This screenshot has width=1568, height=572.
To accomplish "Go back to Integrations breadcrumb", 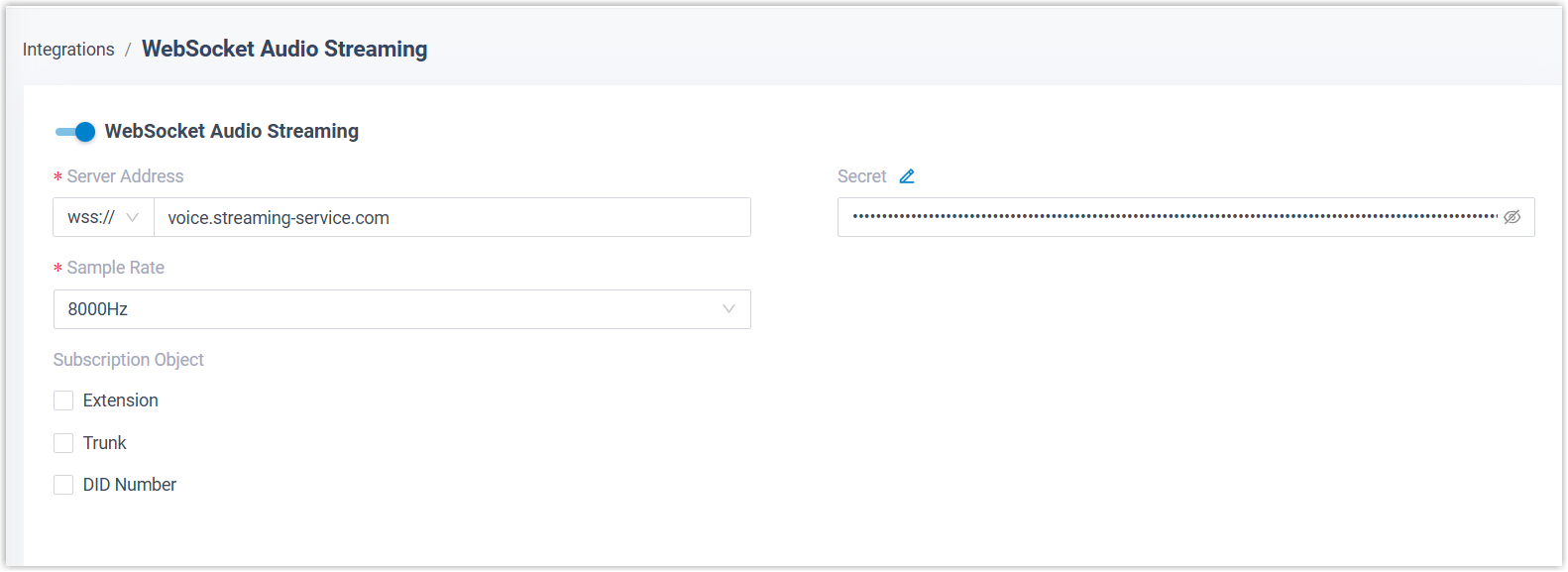I will [x=68, y=50].
